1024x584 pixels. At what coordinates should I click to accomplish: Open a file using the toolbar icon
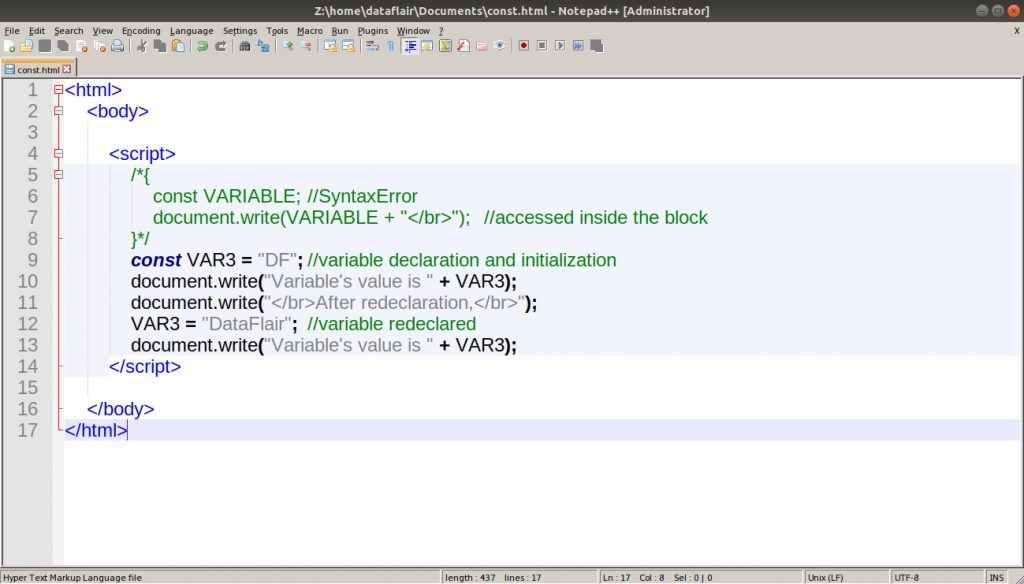27,45
